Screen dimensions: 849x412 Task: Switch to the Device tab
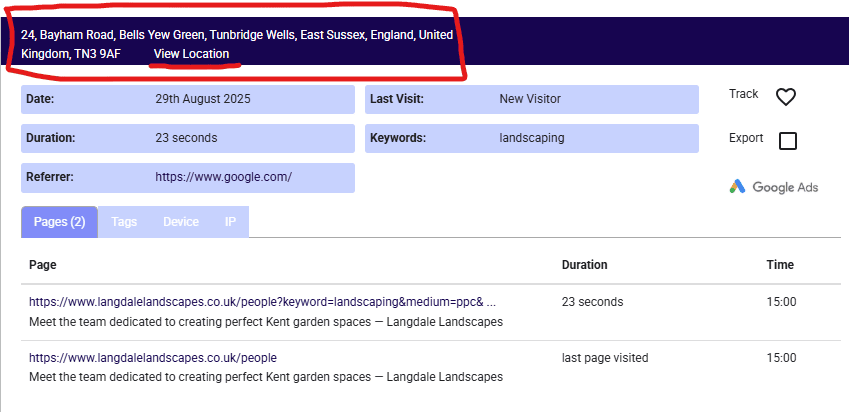(x=181, y=222)
